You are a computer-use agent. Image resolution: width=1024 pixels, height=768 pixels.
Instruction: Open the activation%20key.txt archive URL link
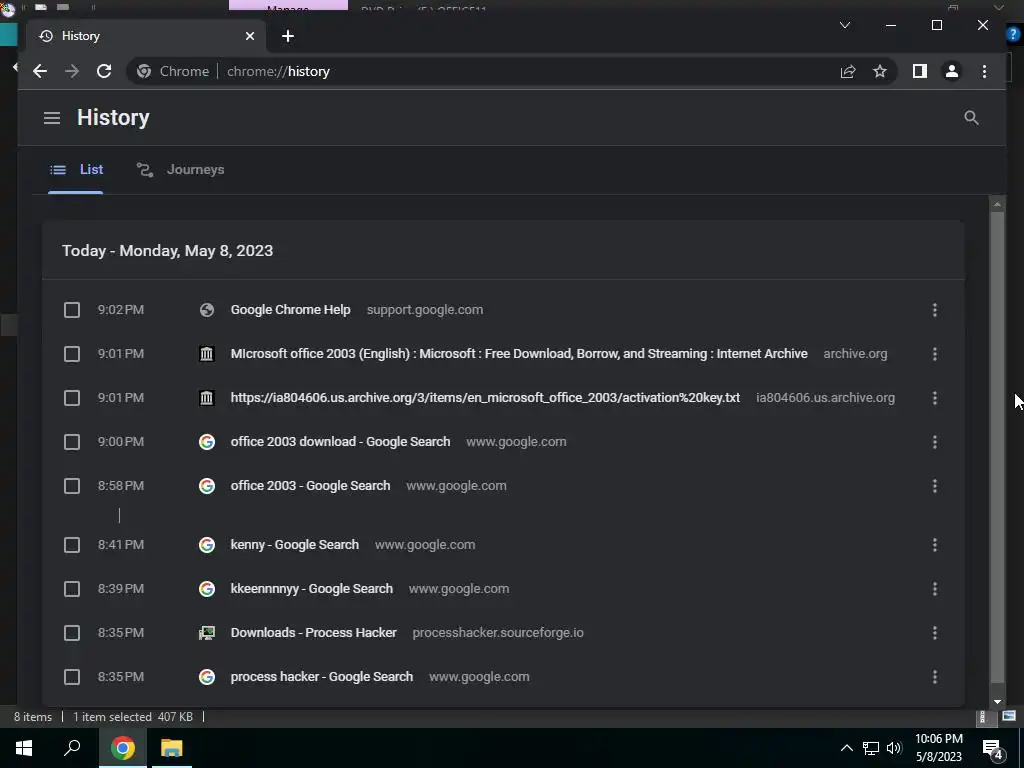(x=485, y=398)
